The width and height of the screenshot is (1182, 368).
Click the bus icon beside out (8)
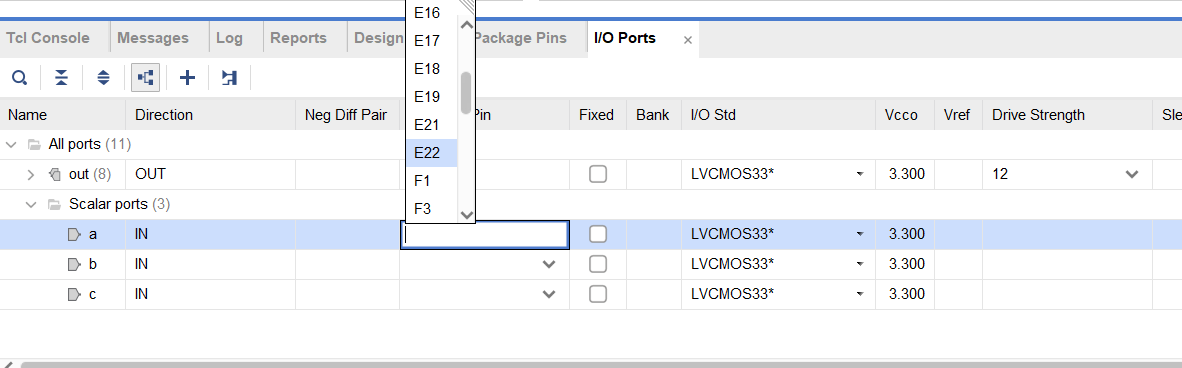54,174
